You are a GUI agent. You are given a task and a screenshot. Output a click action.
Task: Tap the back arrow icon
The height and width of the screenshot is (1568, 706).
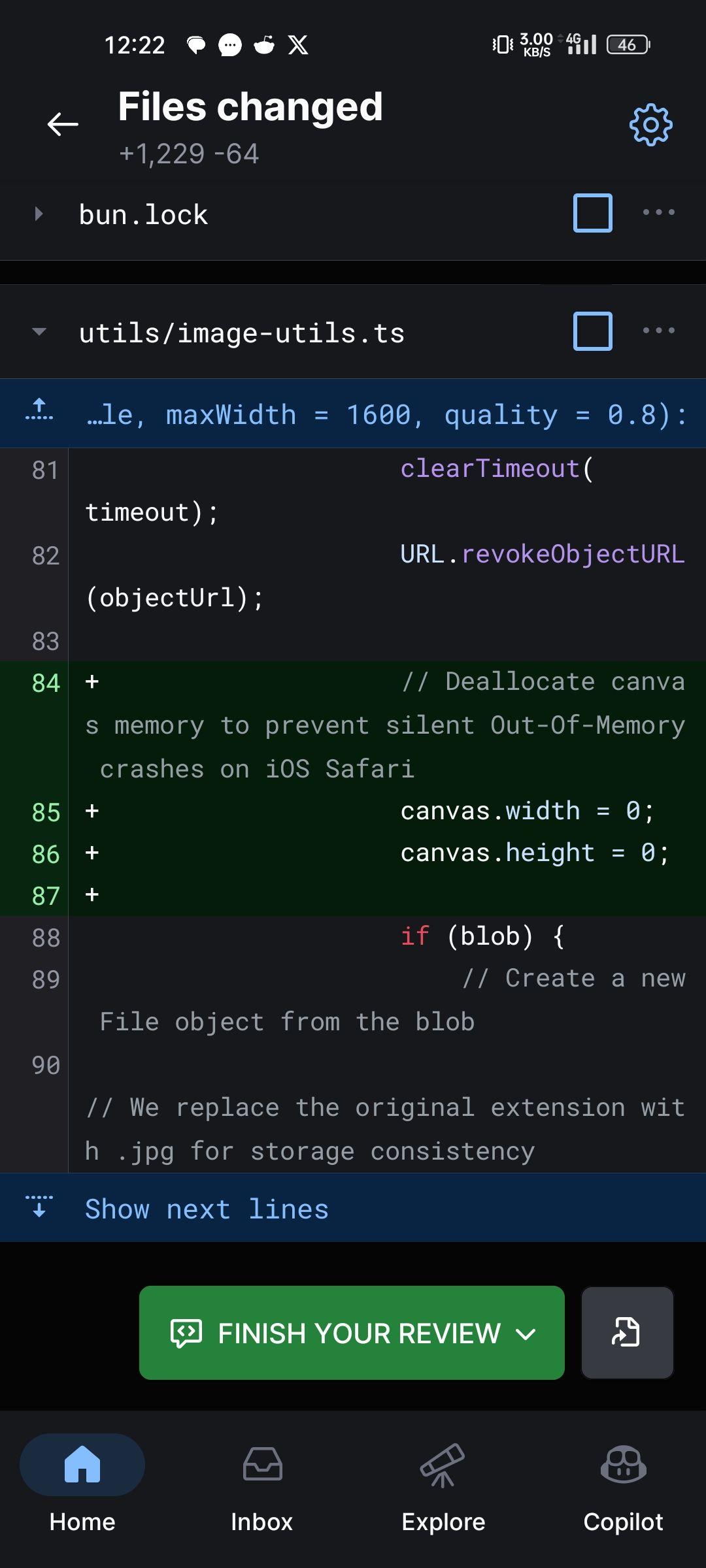tap(63, 124)
